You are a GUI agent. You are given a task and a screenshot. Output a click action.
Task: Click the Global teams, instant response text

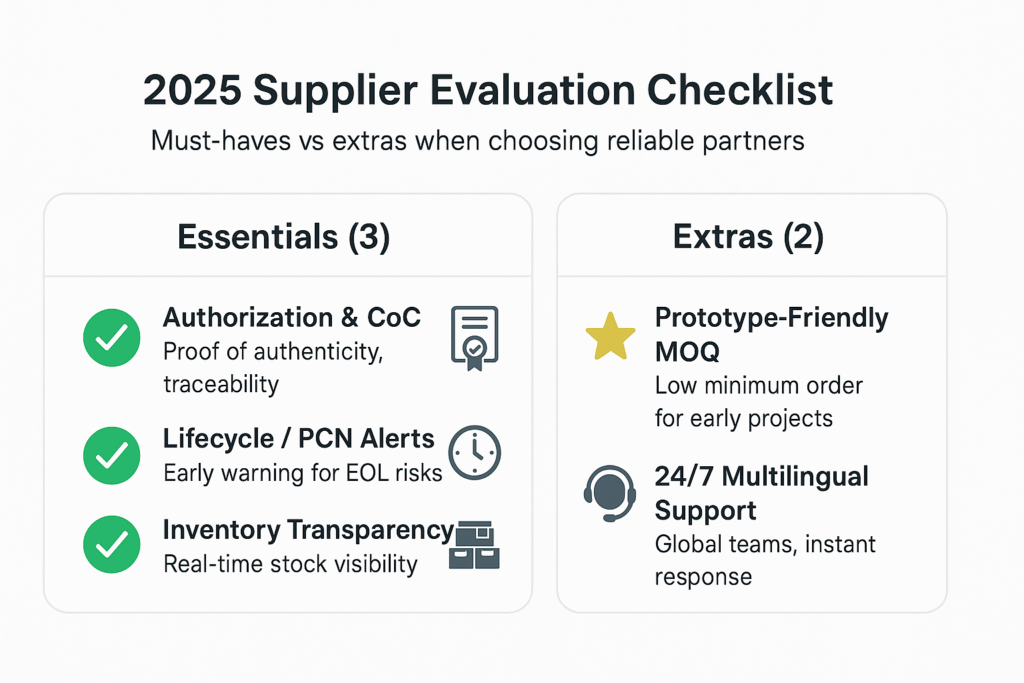click(x=765, y=560)
